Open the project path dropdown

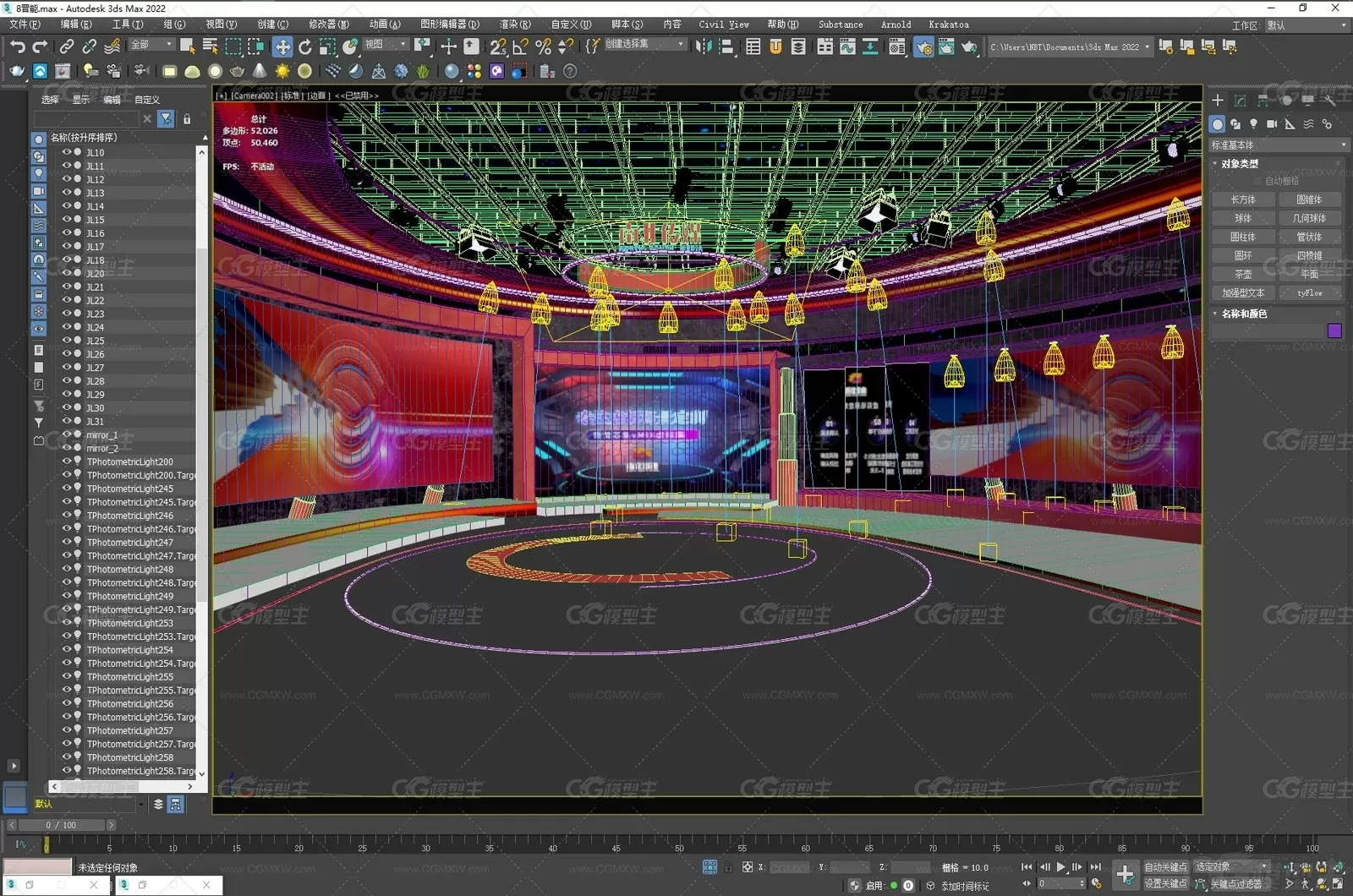1070,47
